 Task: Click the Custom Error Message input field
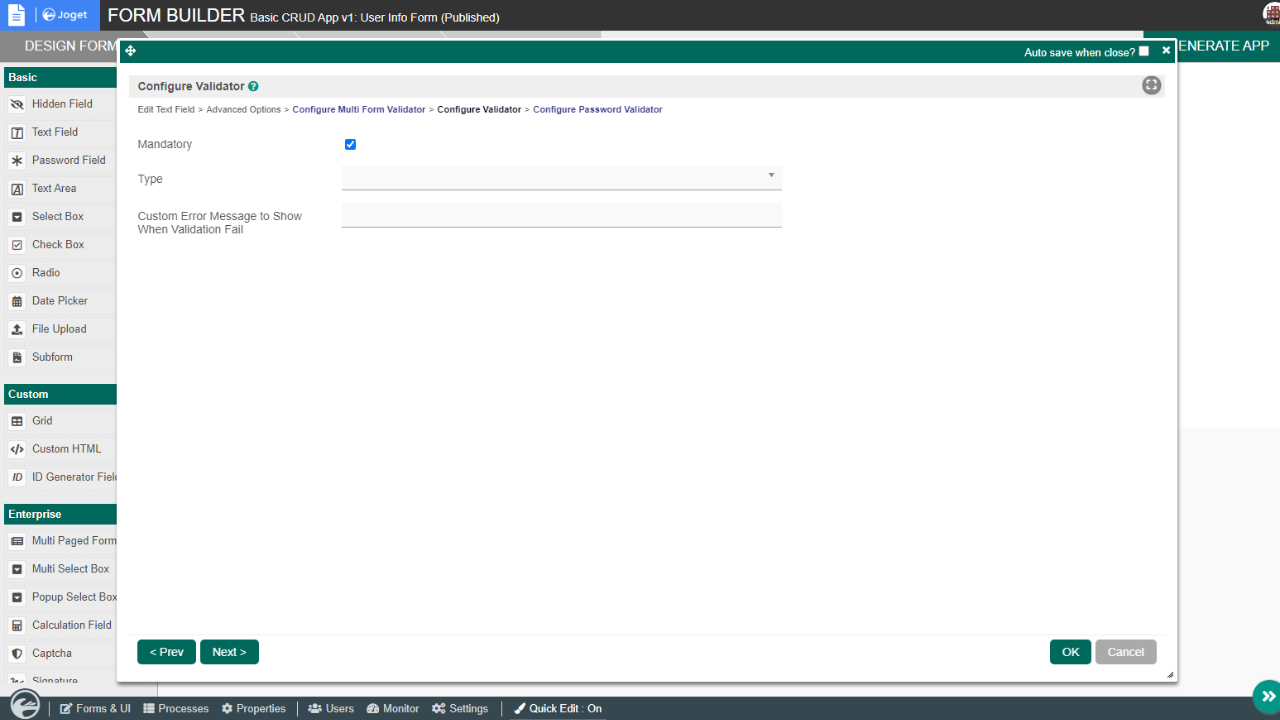pos(561,215)
